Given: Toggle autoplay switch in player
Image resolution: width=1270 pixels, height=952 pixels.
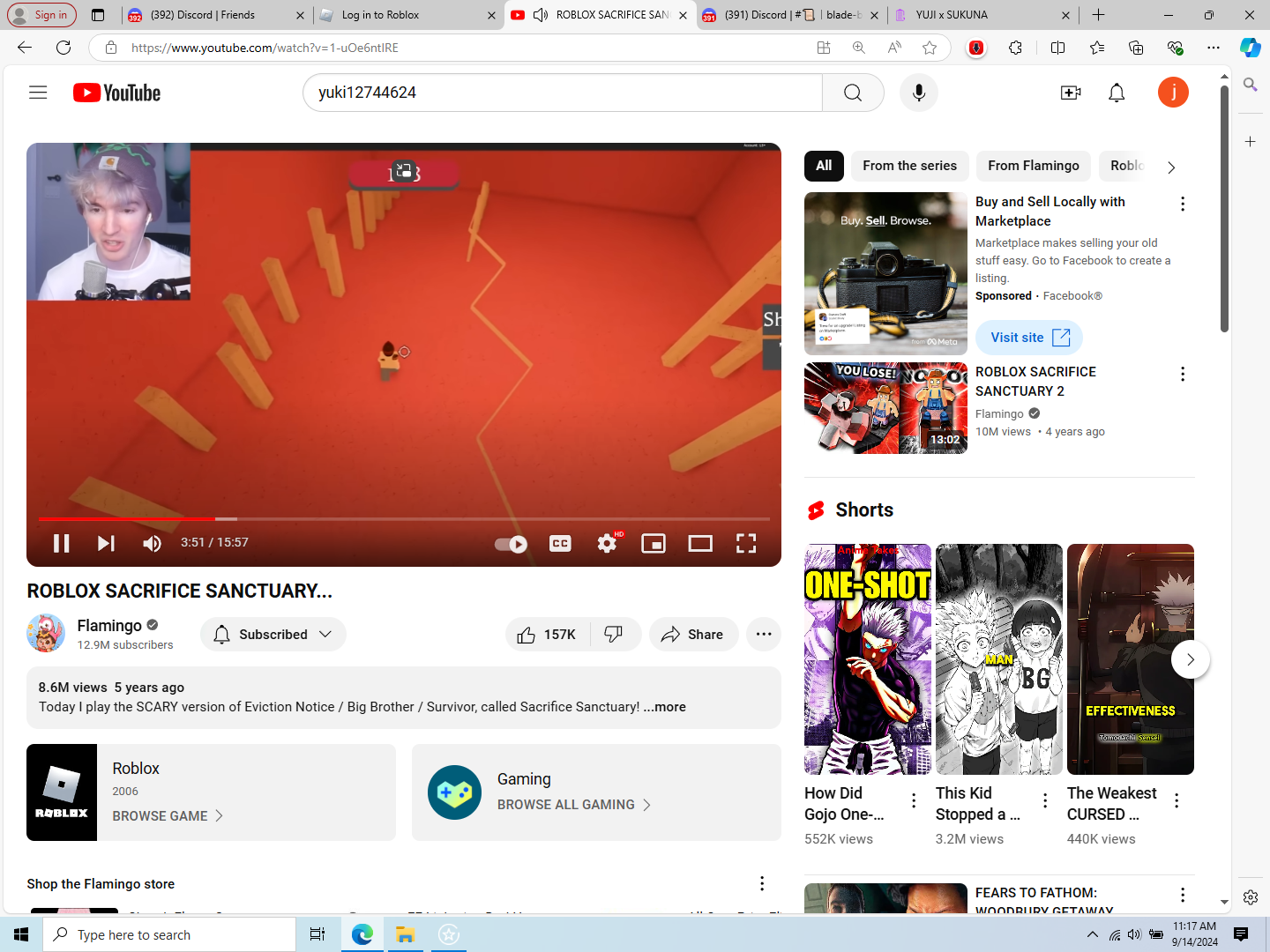Looking at the screenshot, I should click(x=511, y=544).
